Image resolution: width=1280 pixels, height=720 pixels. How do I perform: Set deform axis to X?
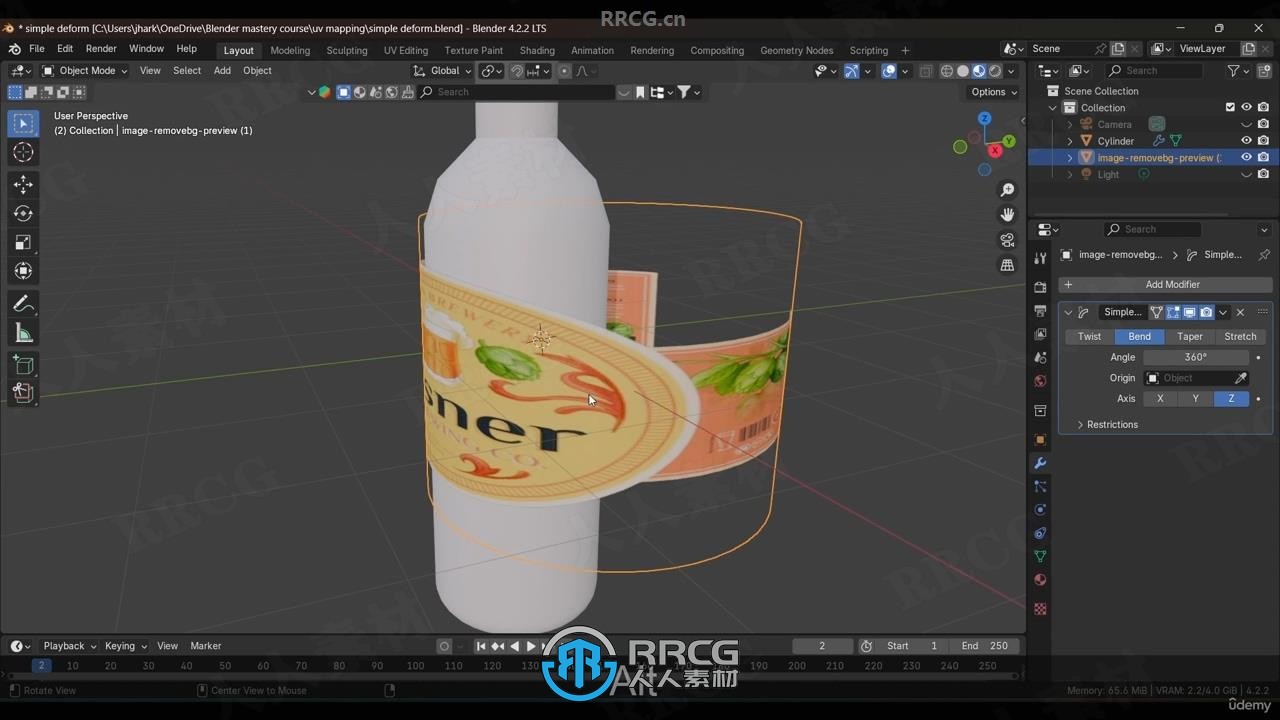pos(1160,399)
